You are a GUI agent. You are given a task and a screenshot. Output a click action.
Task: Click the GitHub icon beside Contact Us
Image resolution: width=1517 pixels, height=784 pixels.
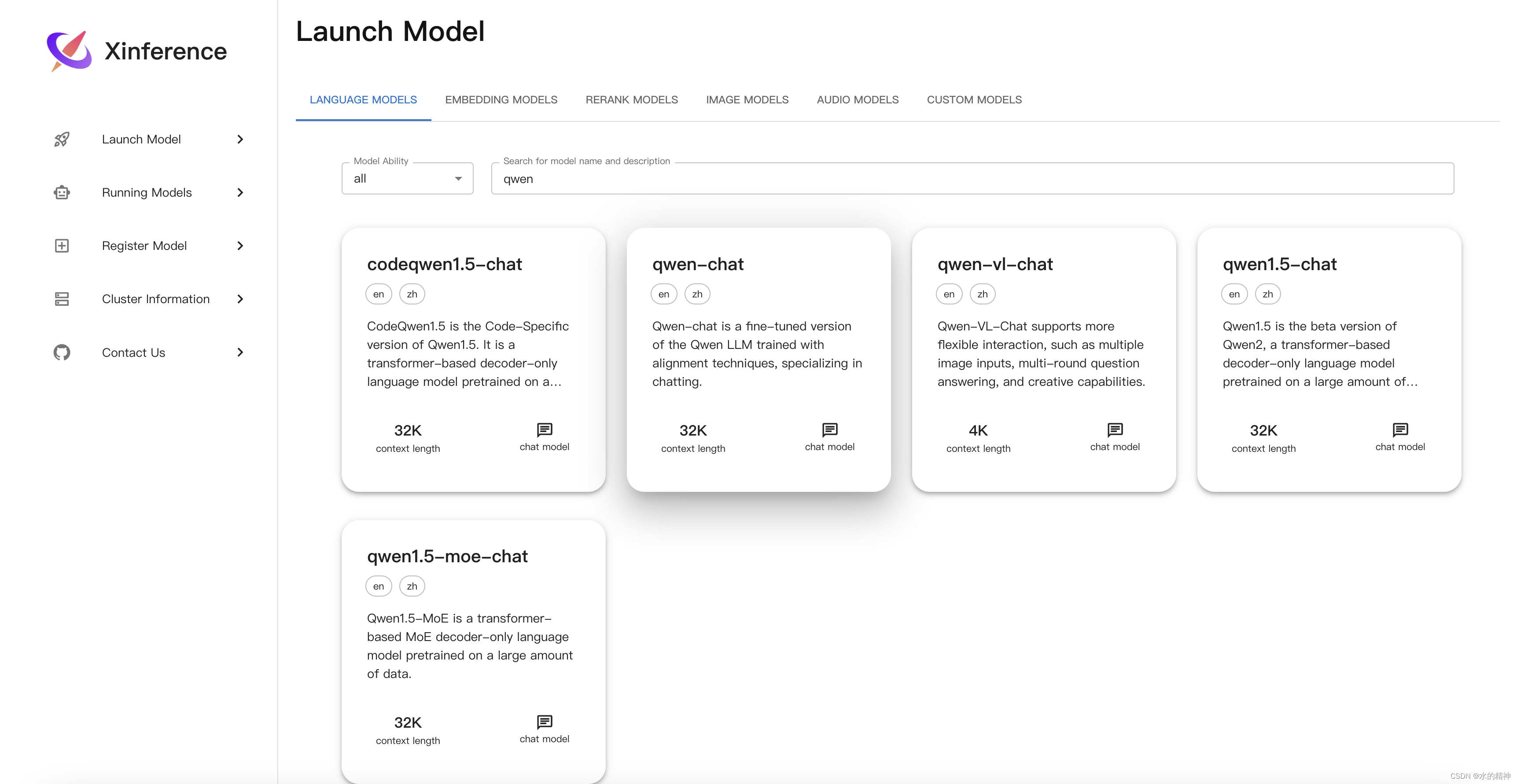point(62,352)
